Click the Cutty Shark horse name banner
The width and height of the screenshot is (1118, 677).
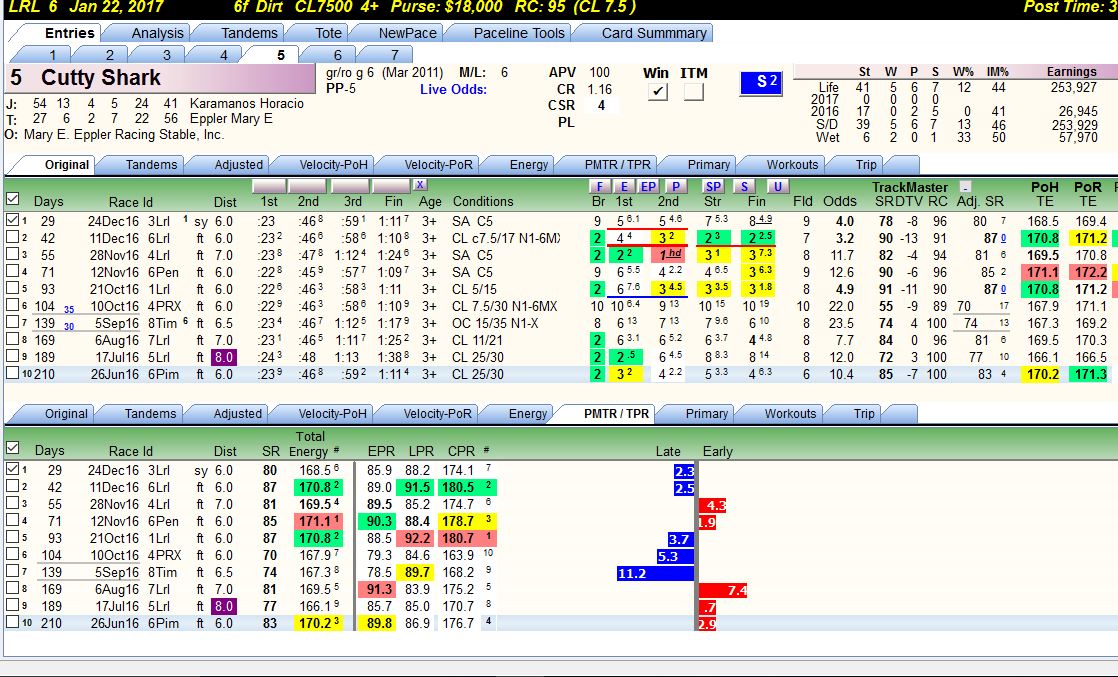coord(160,78)
